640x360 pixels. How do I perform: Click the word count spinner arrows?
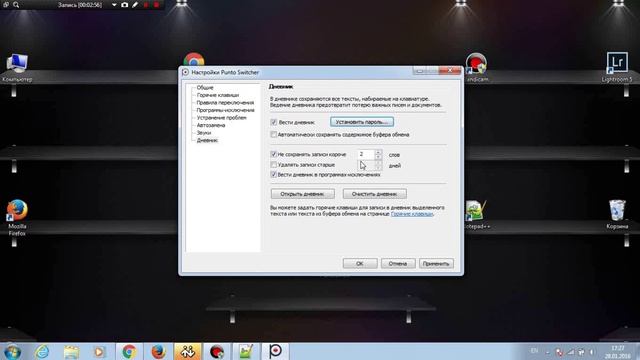coord(378,154)
